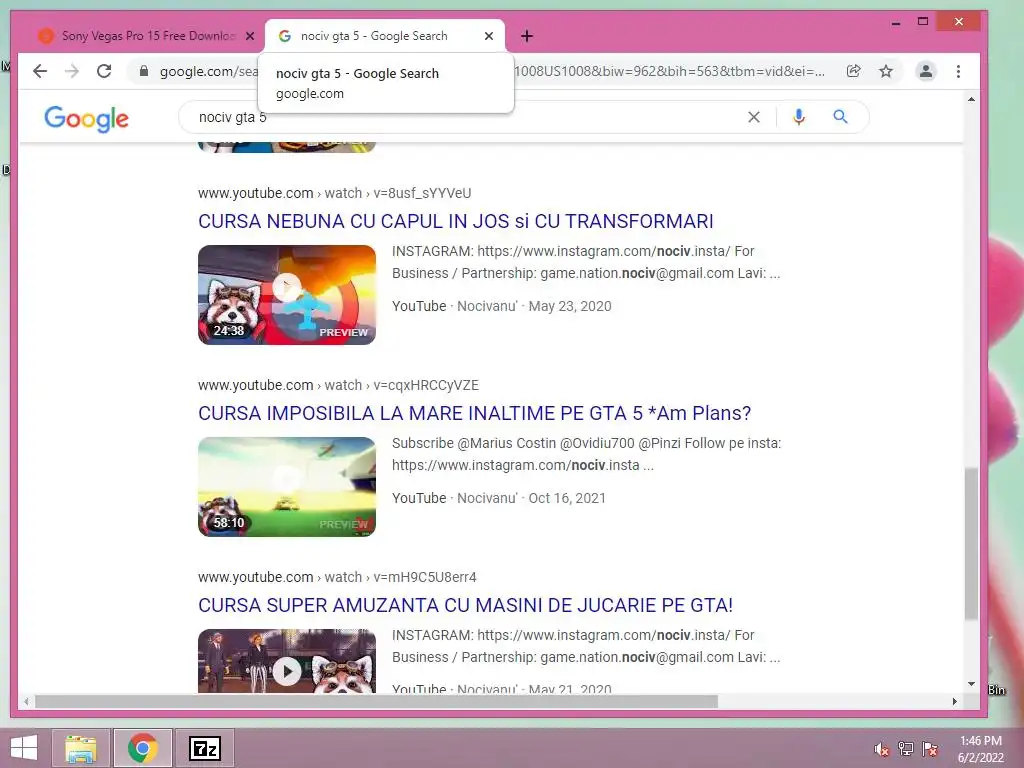Go back with the browser back arrow

click(x=40, y=71)
